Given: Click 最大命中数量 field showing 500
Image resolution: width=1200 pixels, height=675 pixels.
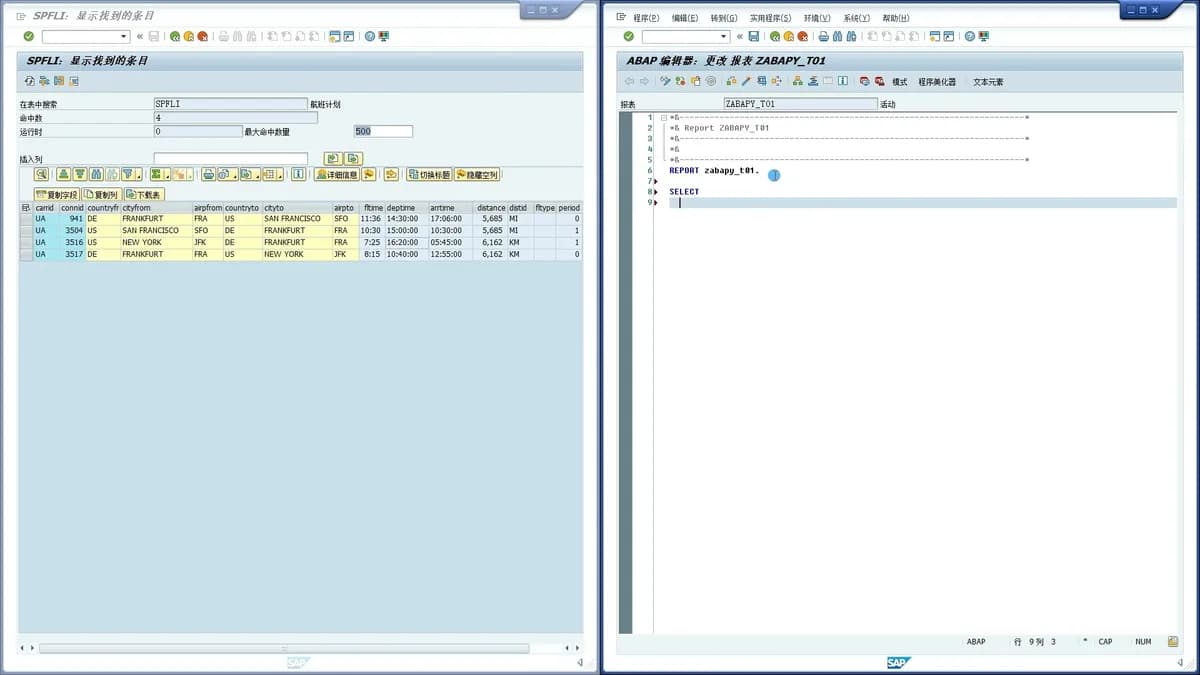Looking at the screenshot, I should 383,131.
